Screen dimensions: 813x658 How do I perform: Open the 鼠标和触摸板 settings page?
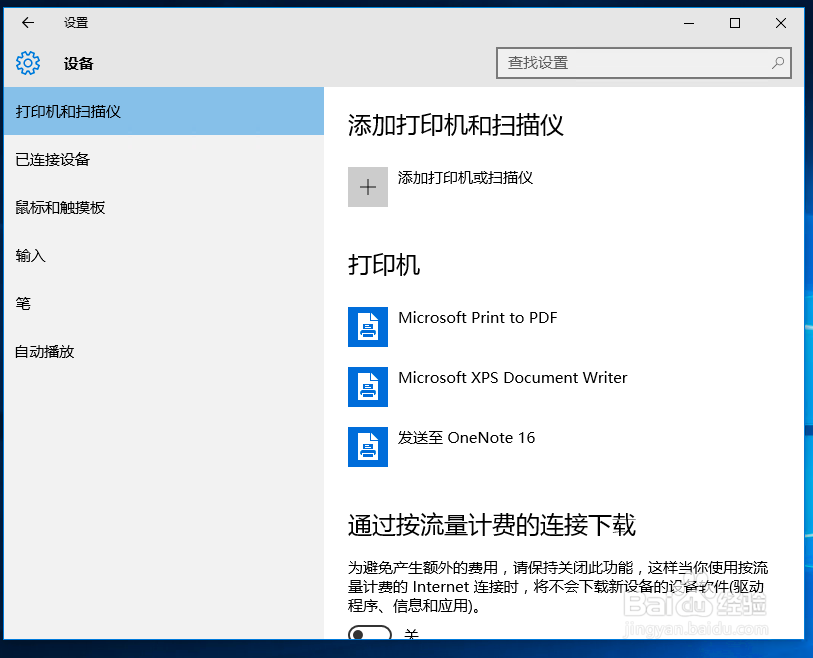coord(60,207)
